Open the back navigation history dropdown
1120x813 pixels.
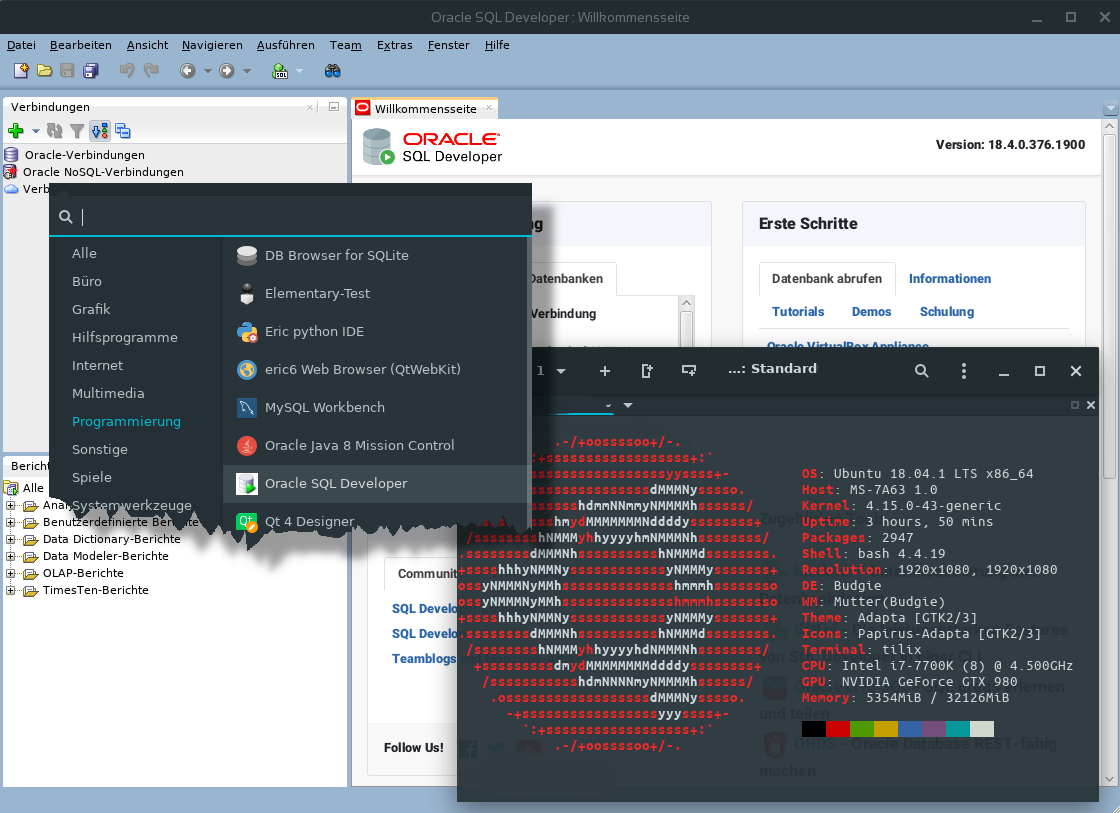(208, 71)
